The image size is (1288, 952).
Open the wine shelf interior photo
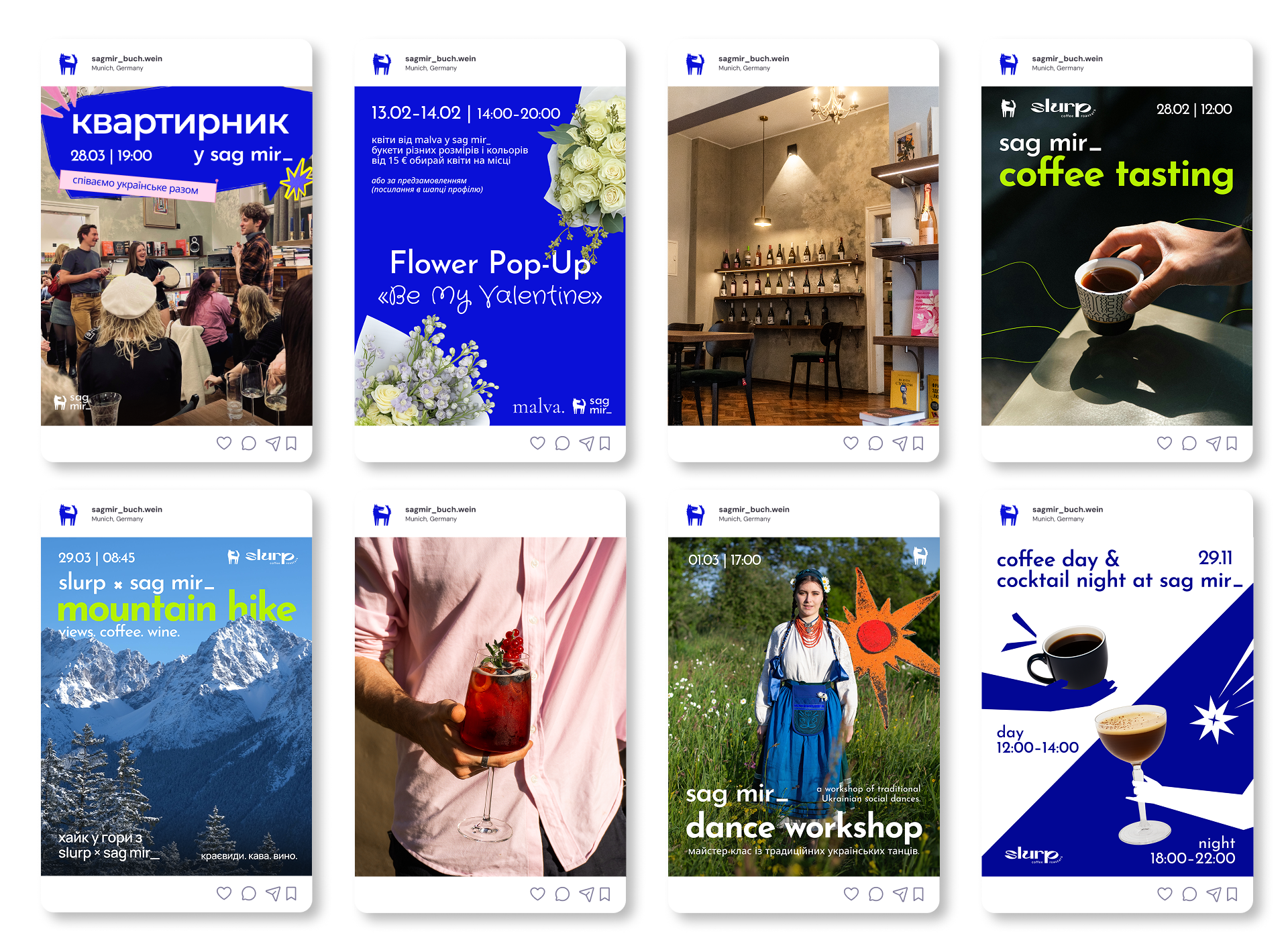[x=803, y=256]
